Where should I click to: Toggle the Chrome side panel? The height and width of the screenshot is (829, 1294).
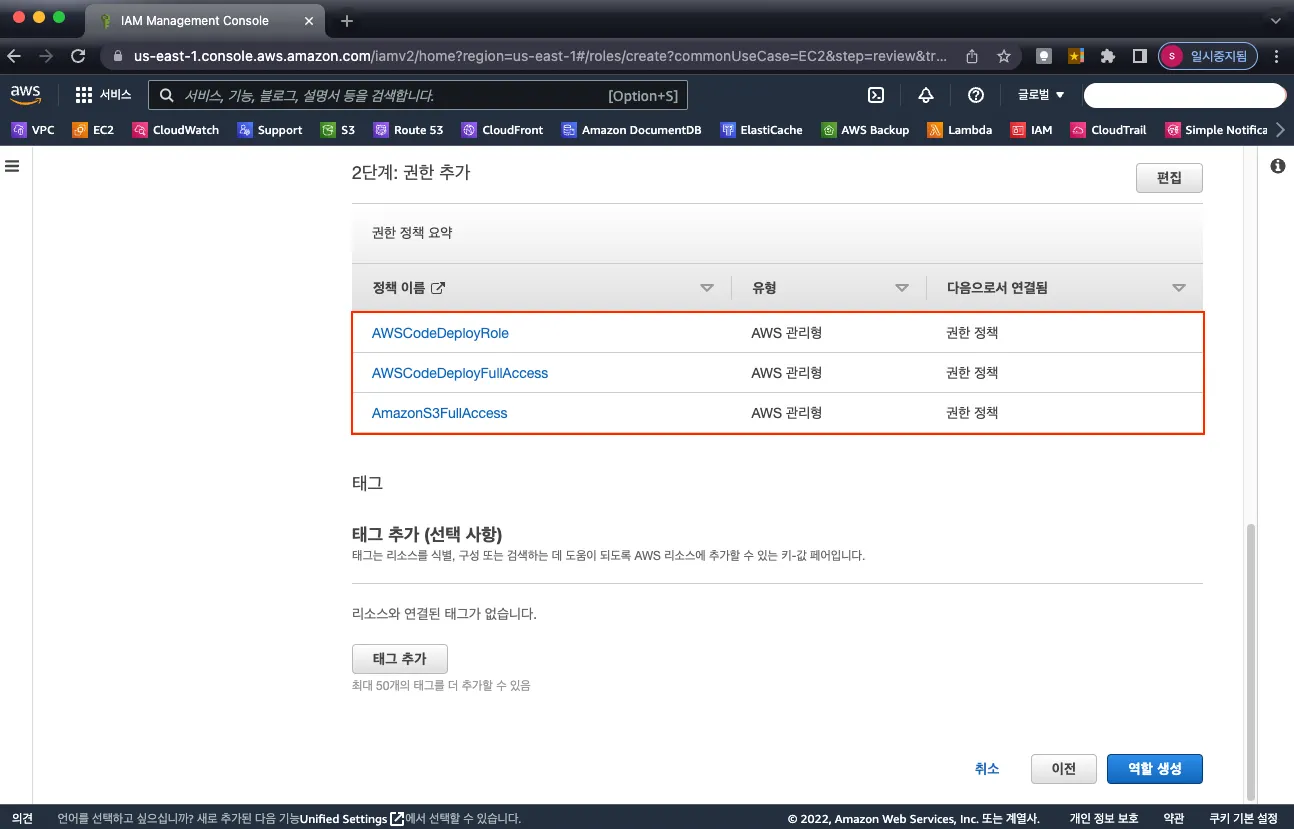pos(1139,56)
